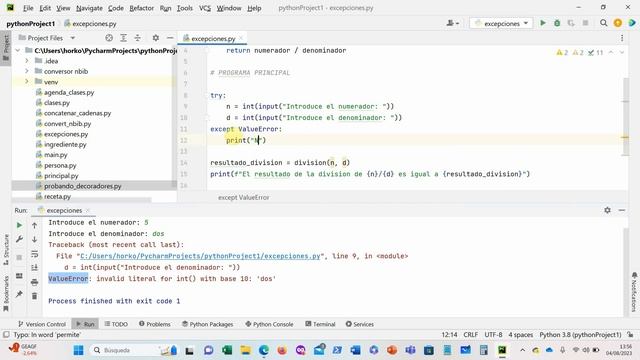Image resolution: width=640 pixels, height=360 pixels.
Task: Open the TODO tool window
Action: [116, 324]
